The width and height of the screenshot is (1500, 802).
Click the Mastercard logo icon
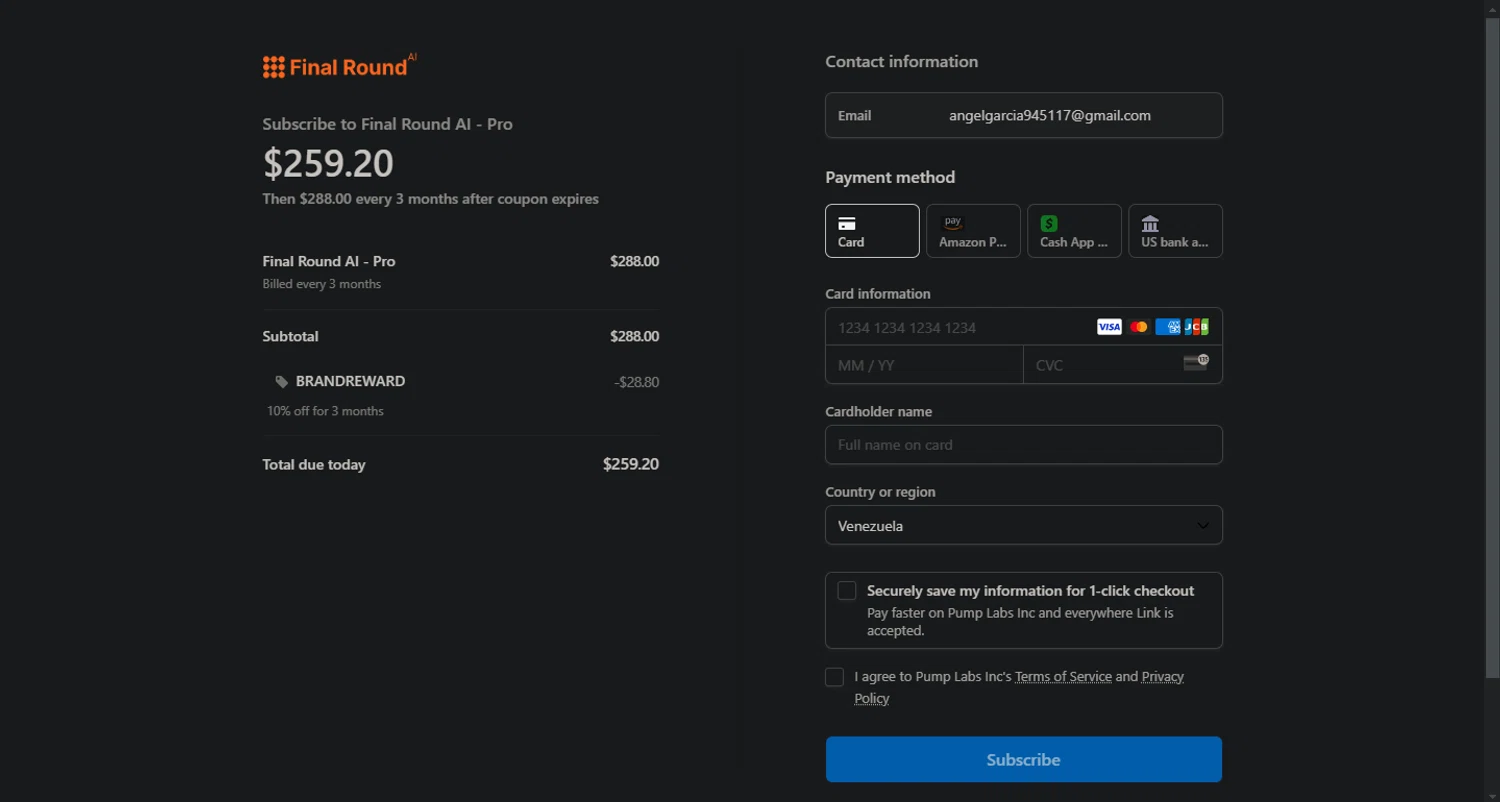click(1139, 327)
